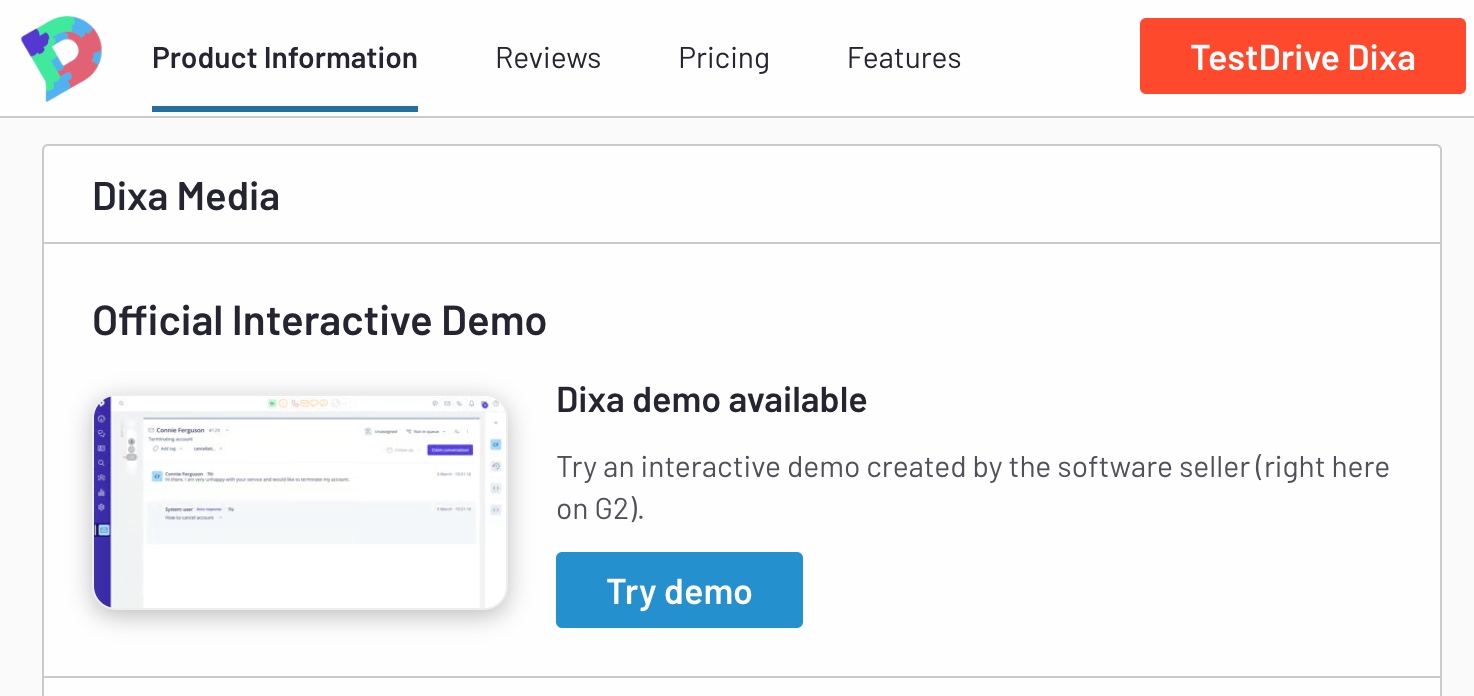This screenshot has width=1474, height=696.
Task: Open the interactive demo preview thumbnail
Action: (x=300, y=502)
